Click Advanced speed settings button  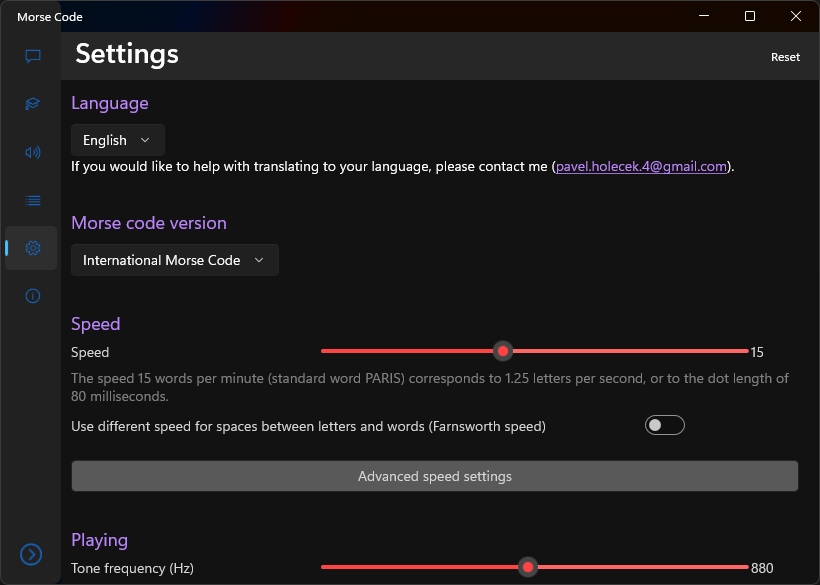434,476
